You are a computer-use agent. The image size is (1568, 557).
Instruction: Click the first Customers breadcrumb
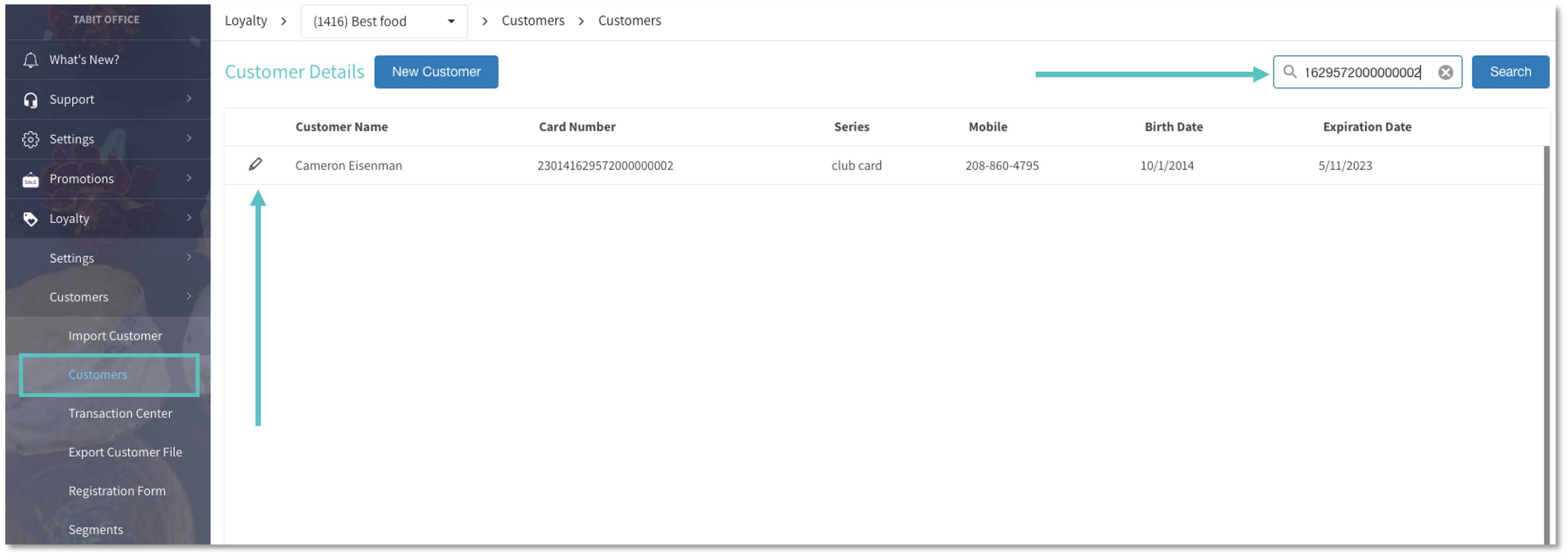click(533, 21)
